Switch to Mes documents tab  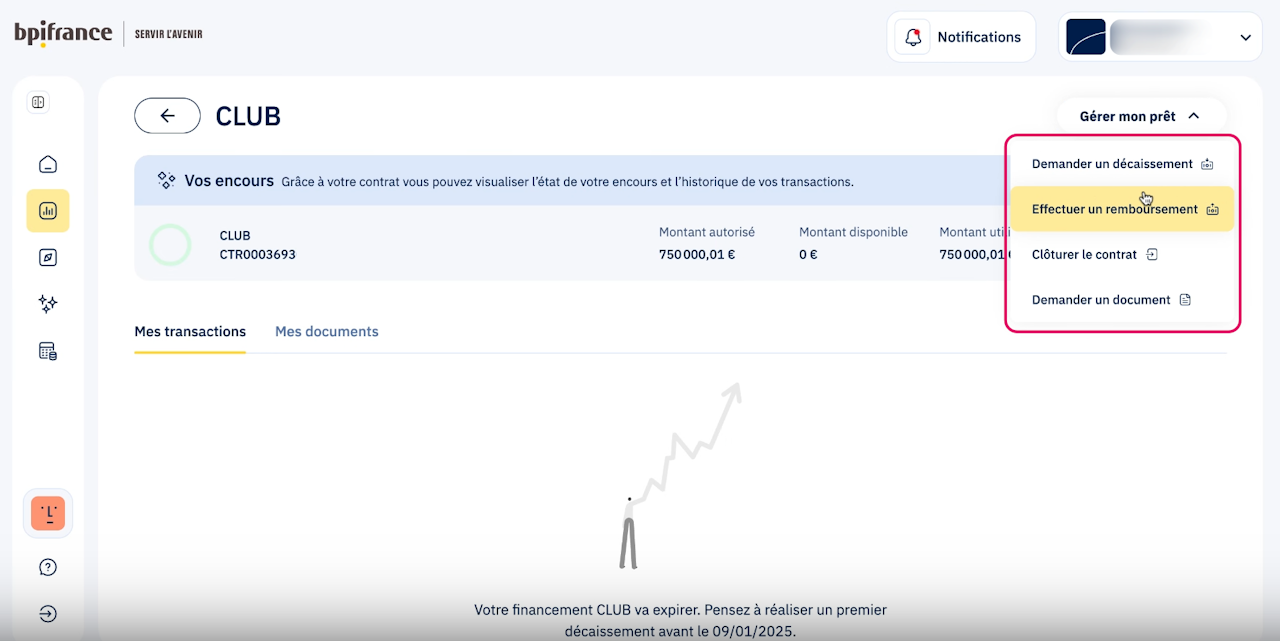(x=327, y=332)
